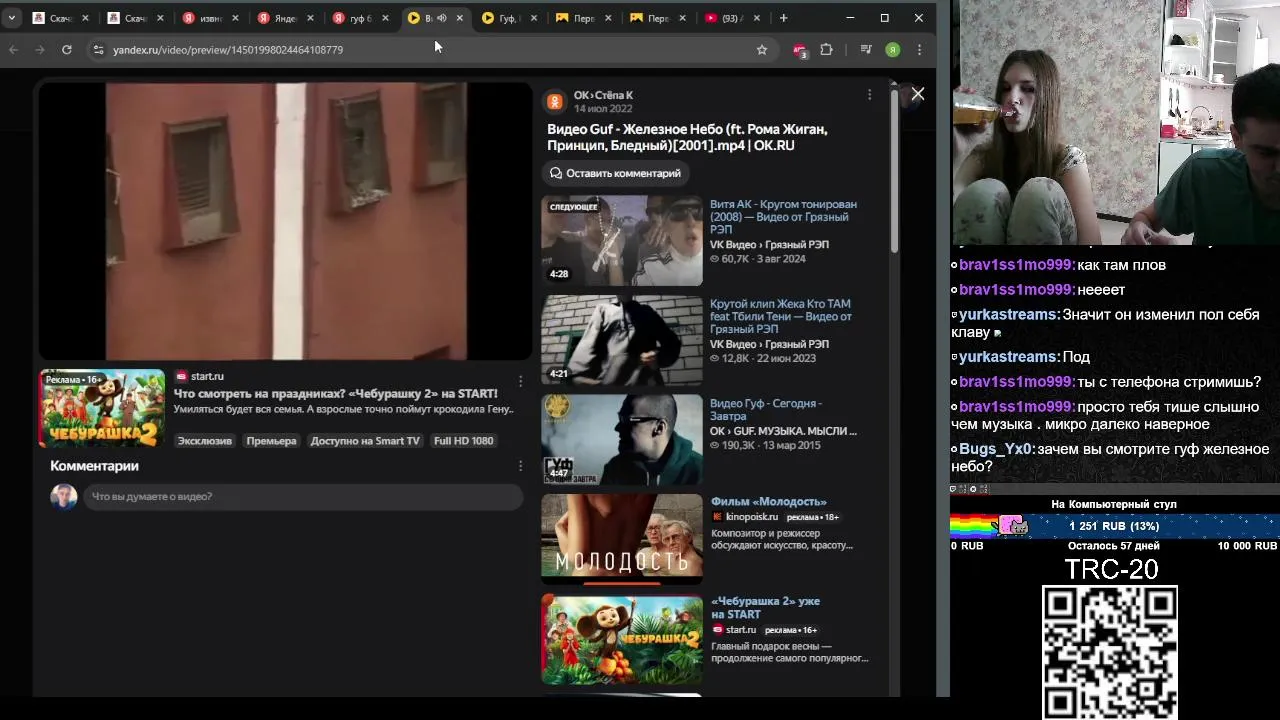
Task: View site information icon in address bar
Action: tap(98, 49)
